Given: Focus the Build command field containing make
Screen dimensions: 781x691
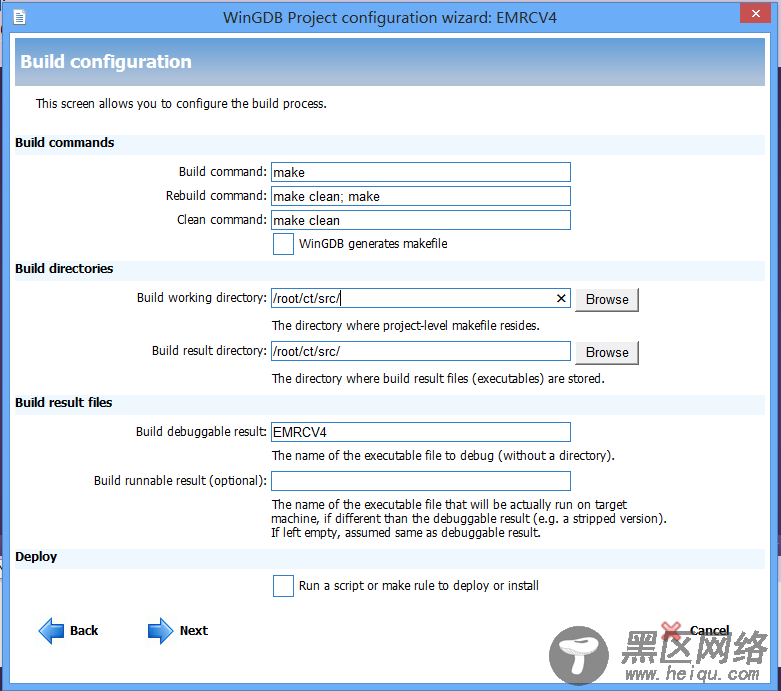Looking at the screenshot, I should (421, 172).
